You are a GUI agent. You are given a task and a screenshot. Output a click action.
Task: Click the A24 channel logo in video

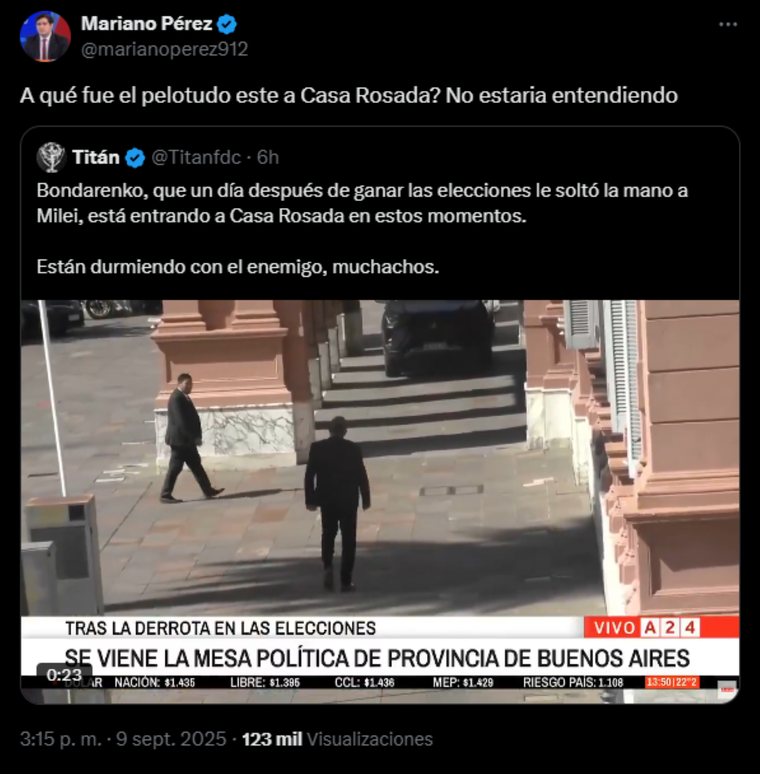(x=670, y=627)
